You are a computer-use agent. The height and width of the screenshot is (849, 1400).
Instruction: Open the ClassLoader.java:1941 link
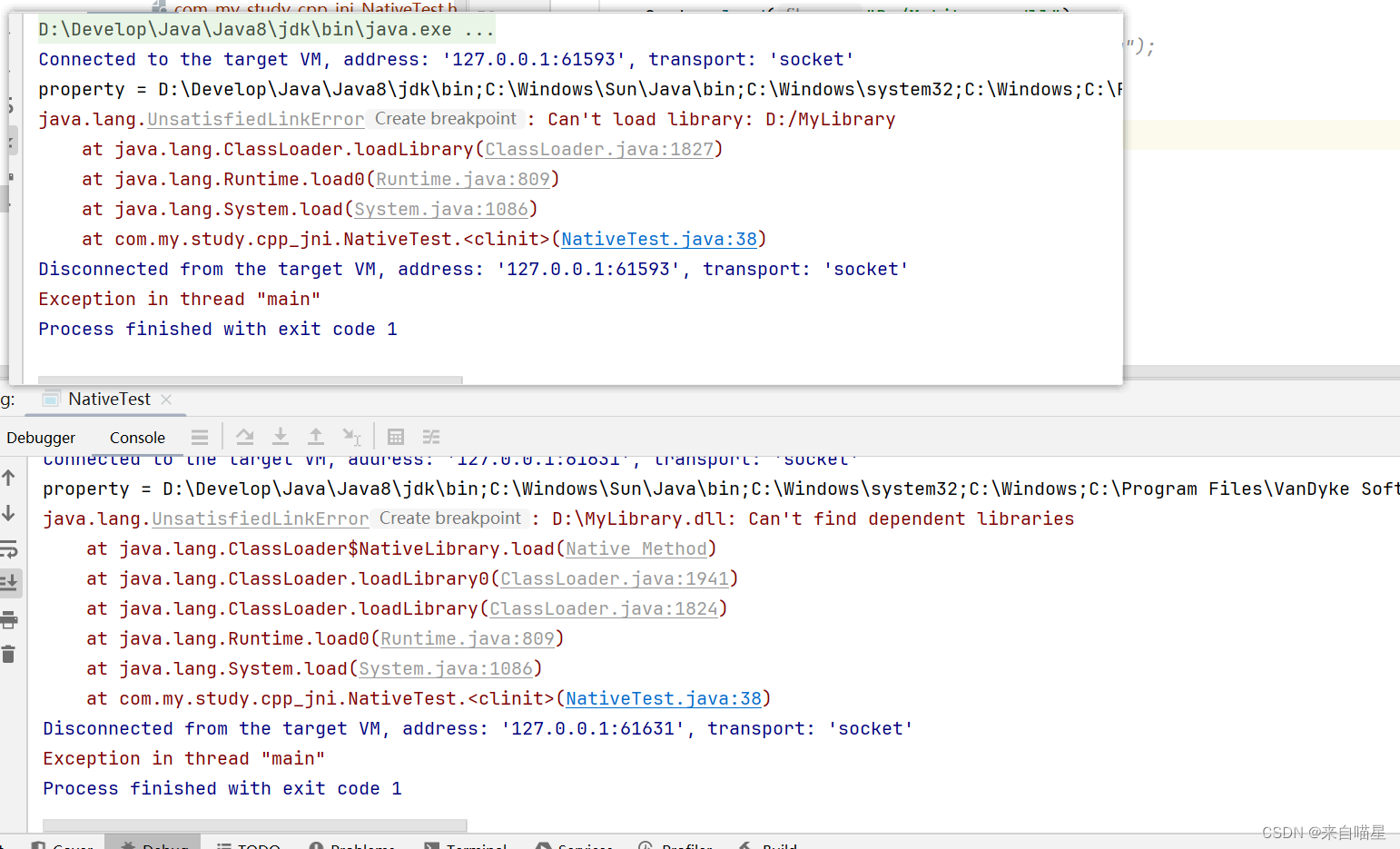[x=615, y=579]
